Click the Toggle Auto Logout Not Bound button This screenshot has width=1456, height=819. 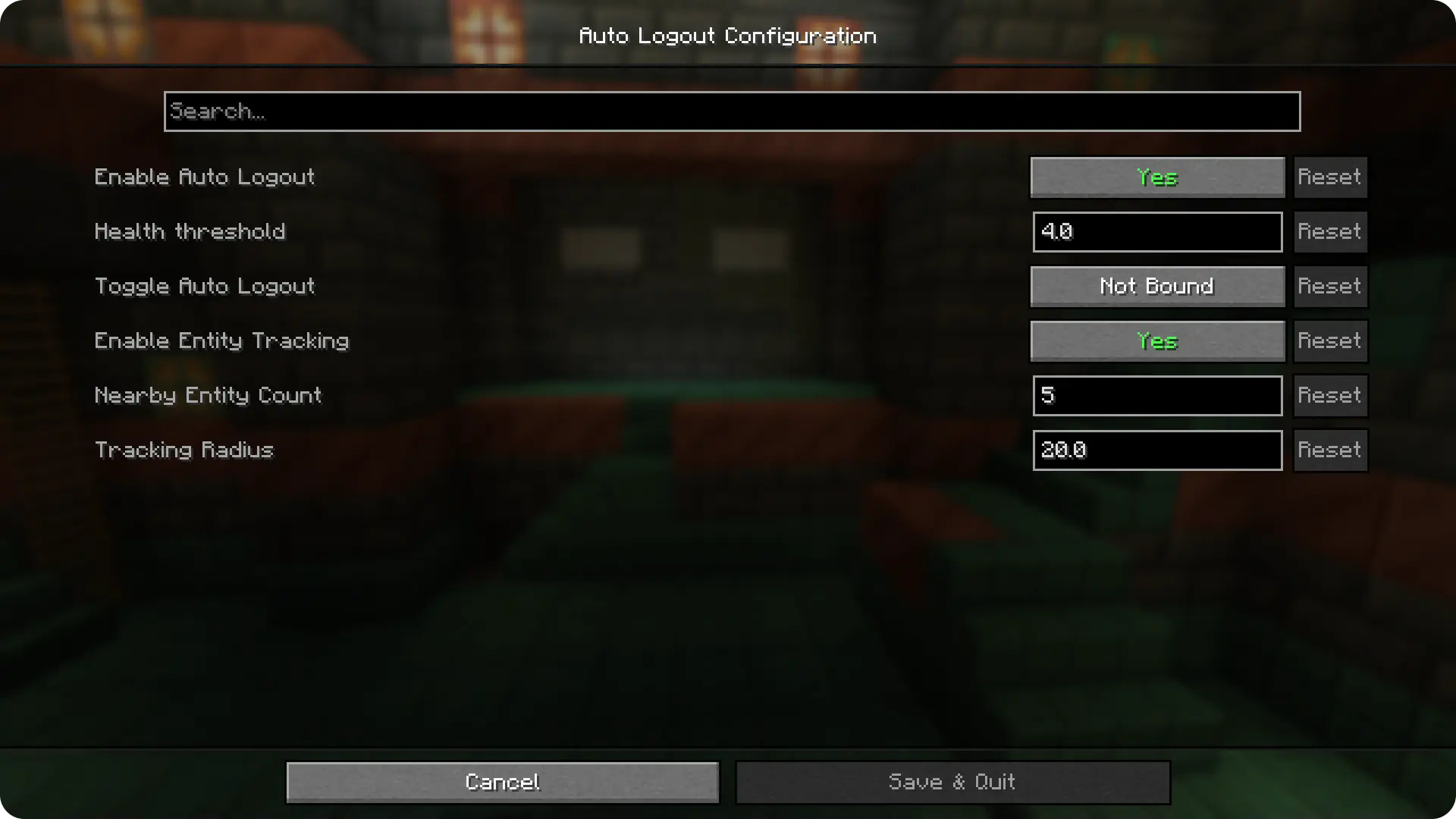[1157, 286]
